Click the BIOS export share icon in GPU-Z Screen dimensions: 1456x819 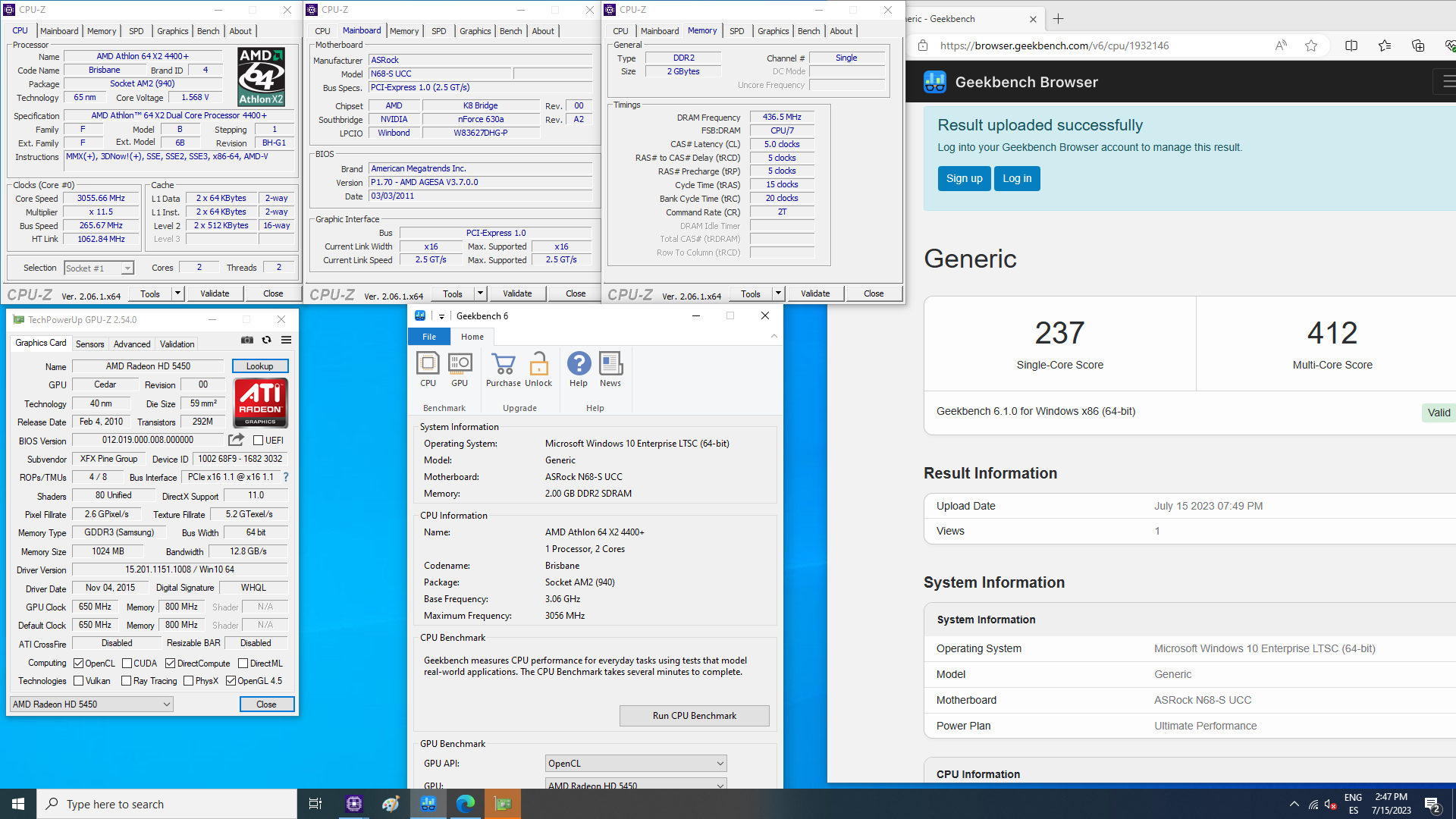tap(237, 440)
